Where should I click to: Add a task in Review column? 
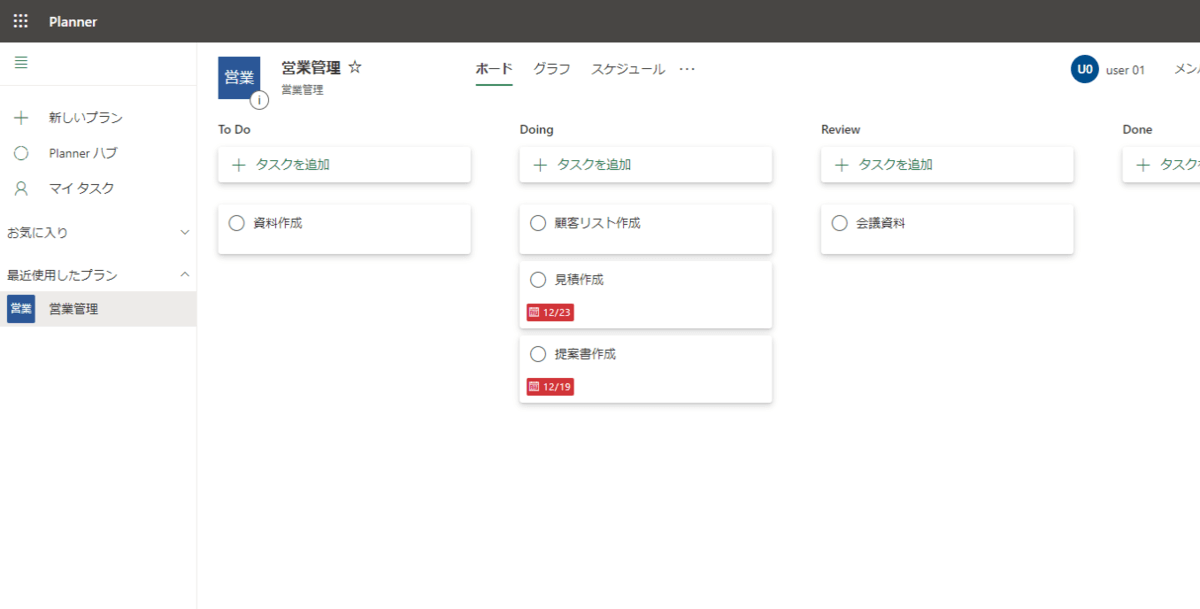[x=947, y=165]
